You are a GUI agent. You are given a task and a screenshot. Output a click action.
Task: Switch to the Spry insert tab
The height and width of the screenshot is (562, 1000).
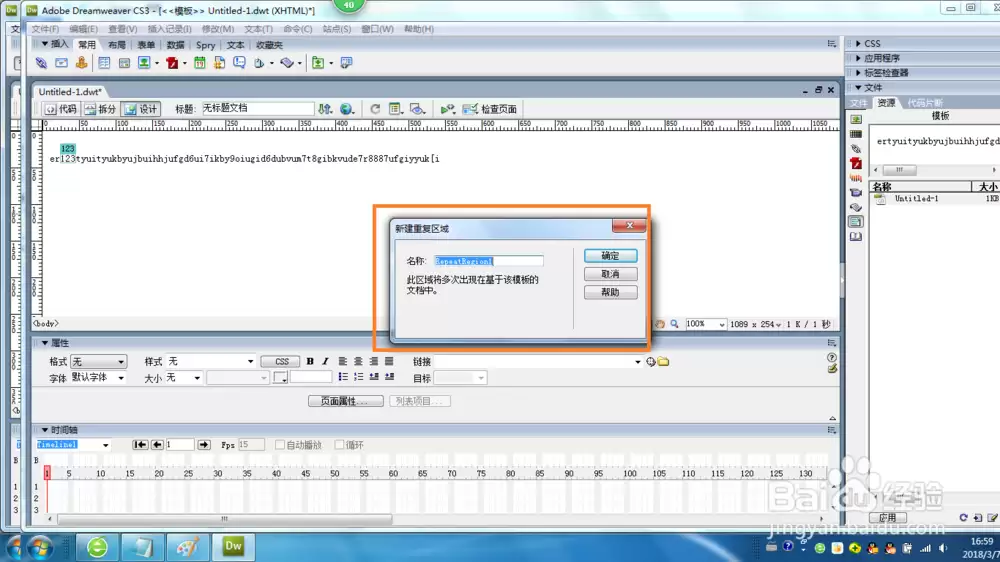pos(205,45)
